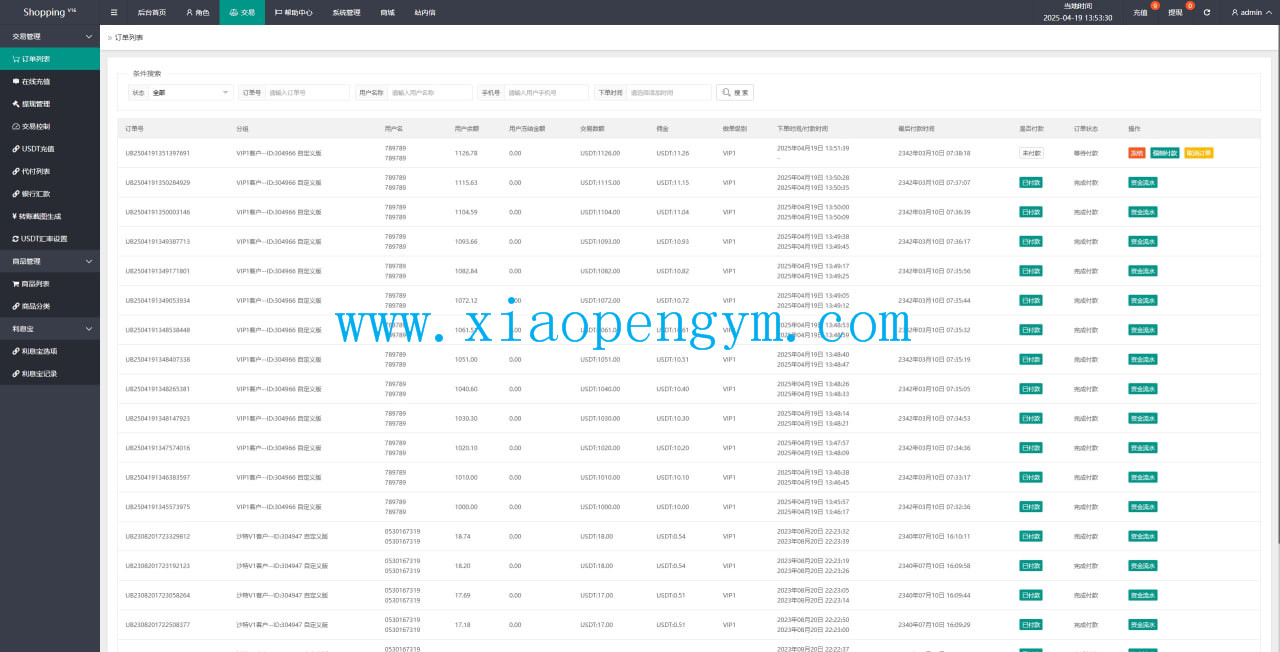This screenshot has width=1280, height=652.
Task: Open 银行汇款 in the sidebar
Action: [x=50, y=194]
